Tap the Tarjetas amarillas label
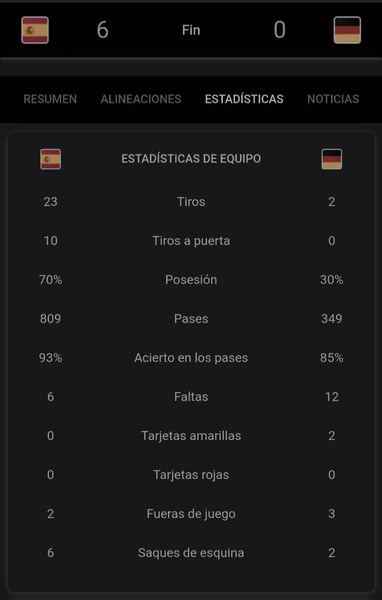Image resolution: width=382 pixels, height=600 pixels. tap(191, 436)
